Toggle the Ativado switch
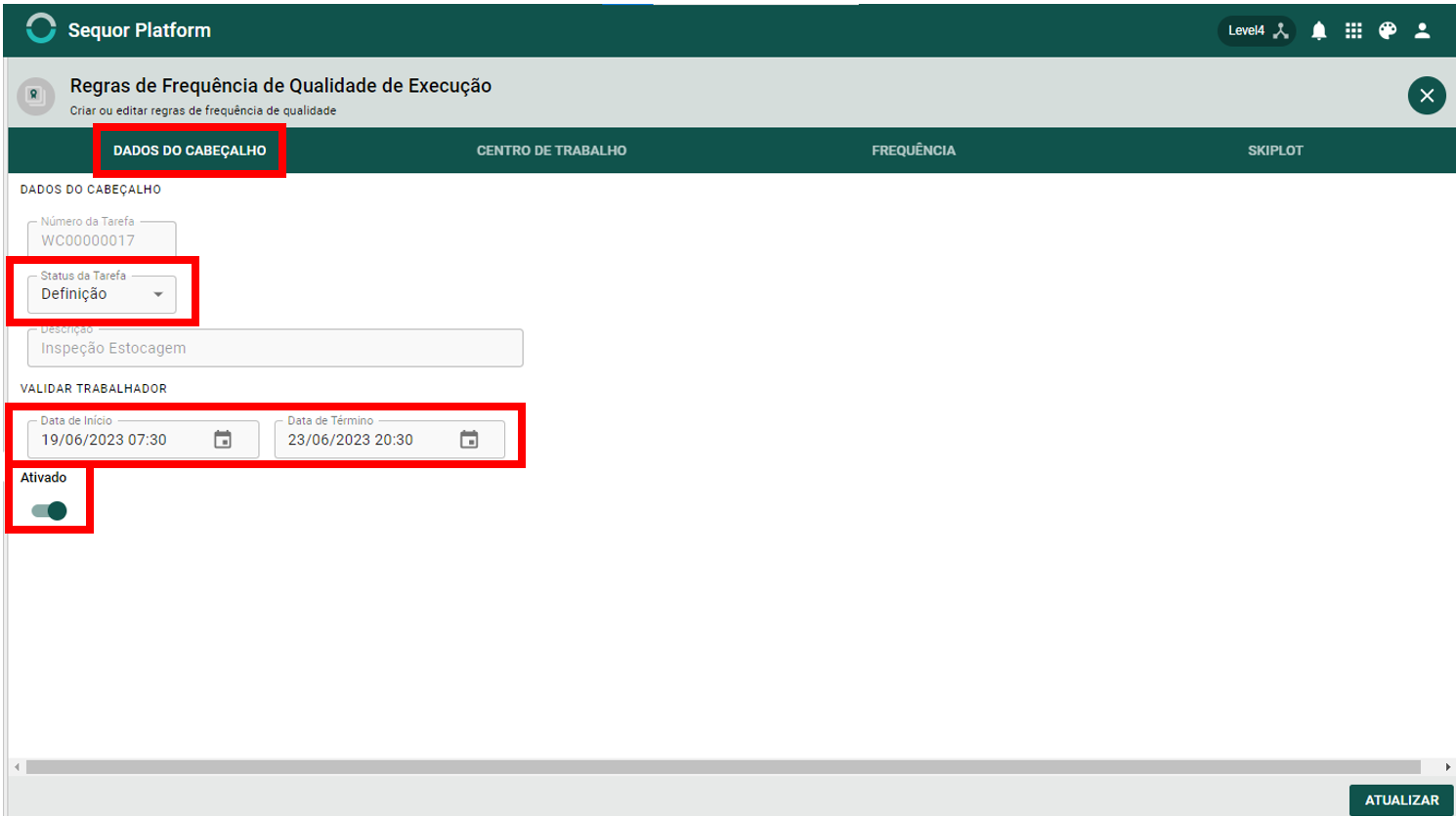Image resolution: width=1456 pixels, height=816 pixels. (x=49, y=510)
